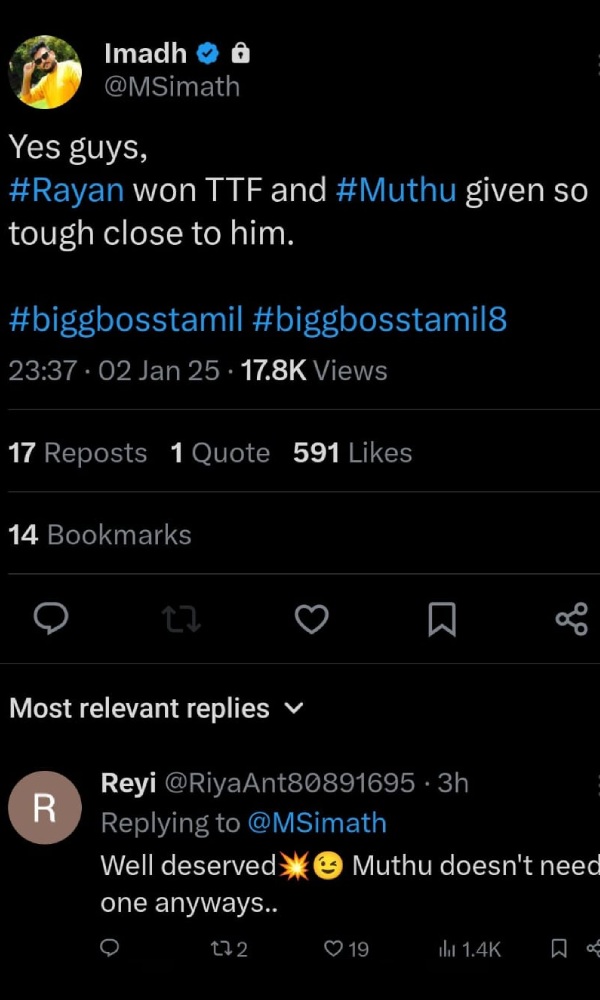Expand the Most relevant replies sort options
Viewport: 600px width, 1000px height.
click(293, 708)
